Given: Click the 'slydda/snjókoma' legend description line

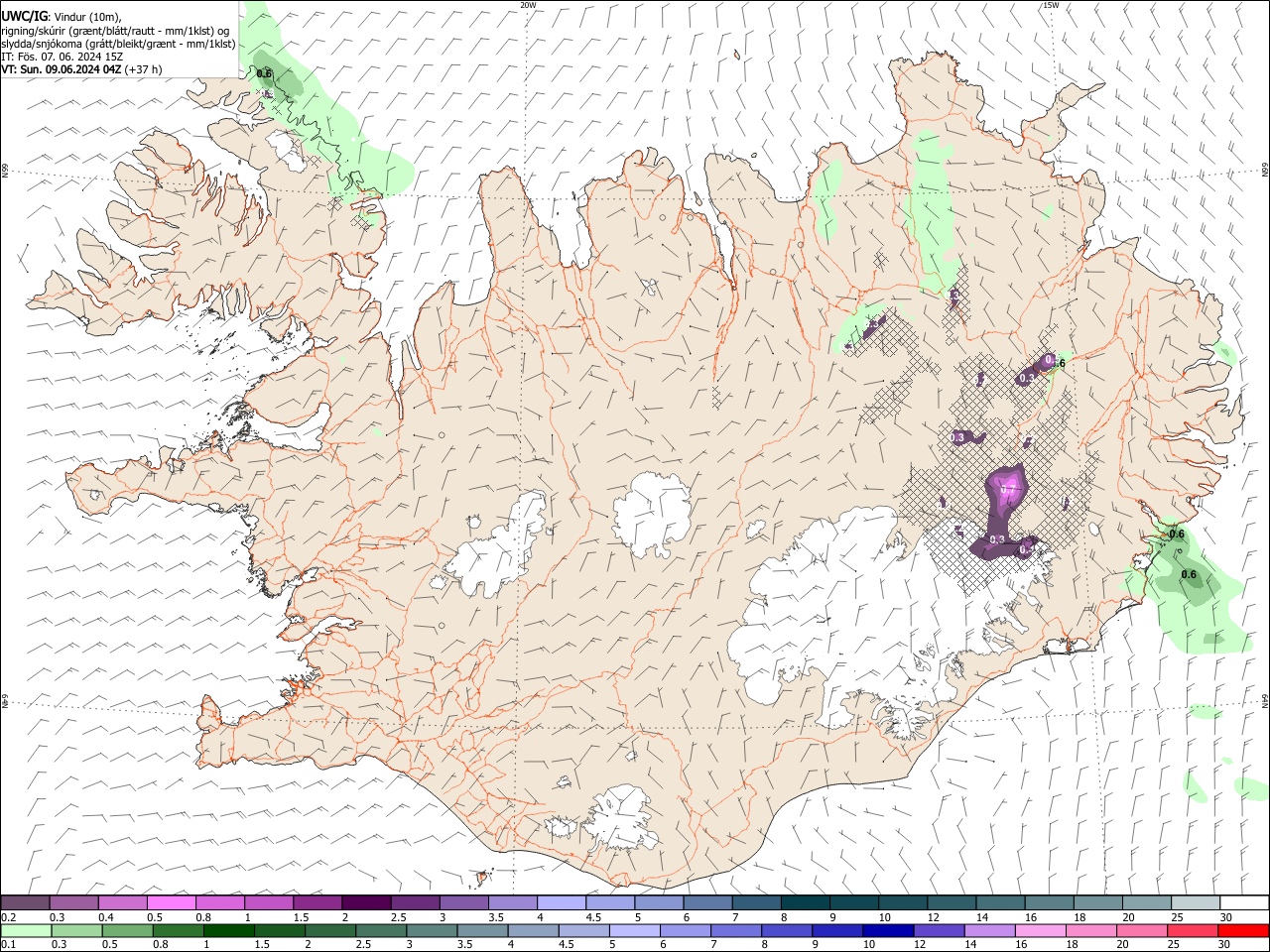Looking at the screenshot, I should pos(118,44).
